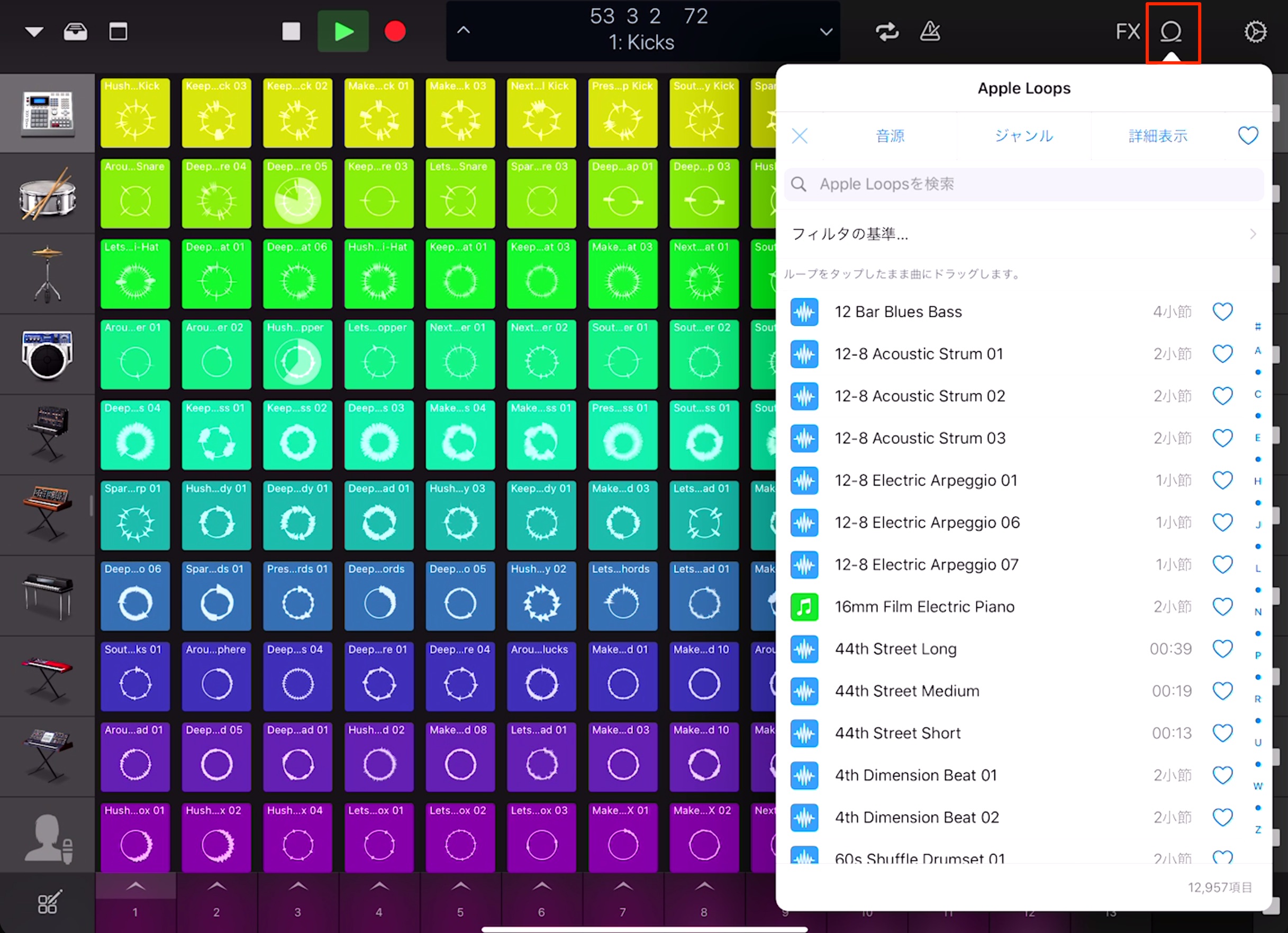Select the boombox speaker track icon
1288x933 pixels.
click(x=48, y=355)
